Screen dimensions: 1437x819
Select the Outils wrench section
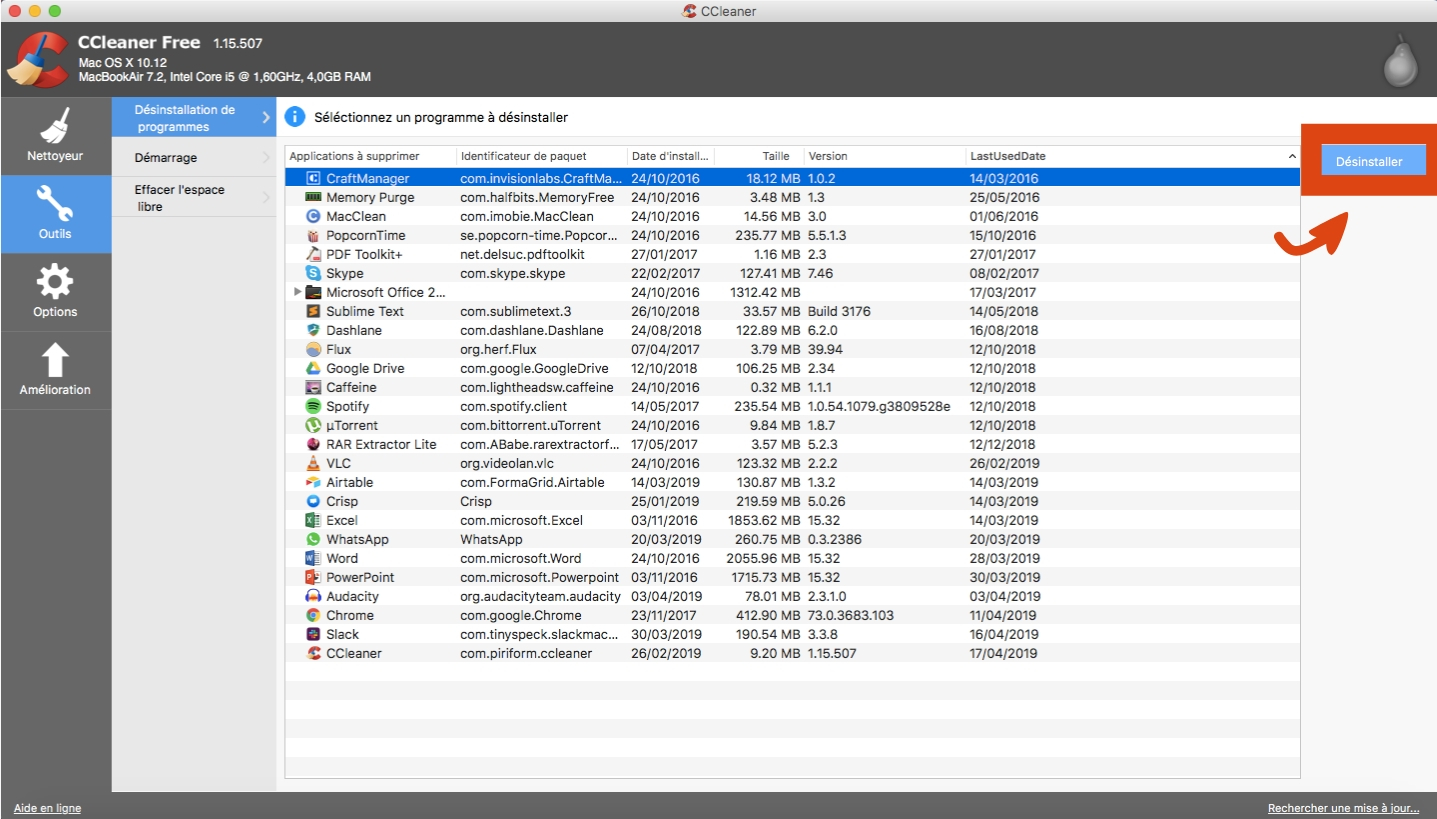pyautogui.click(x=55, y=214)
